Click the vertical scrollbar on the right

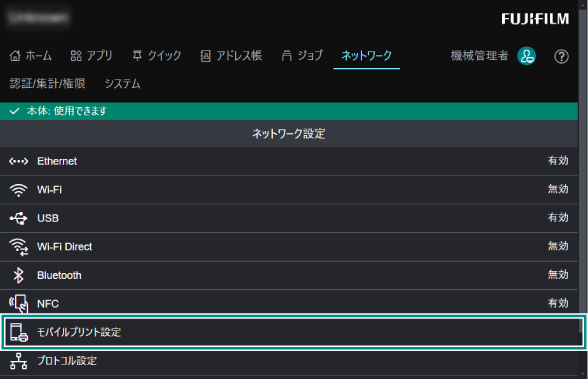click(583, 189)
